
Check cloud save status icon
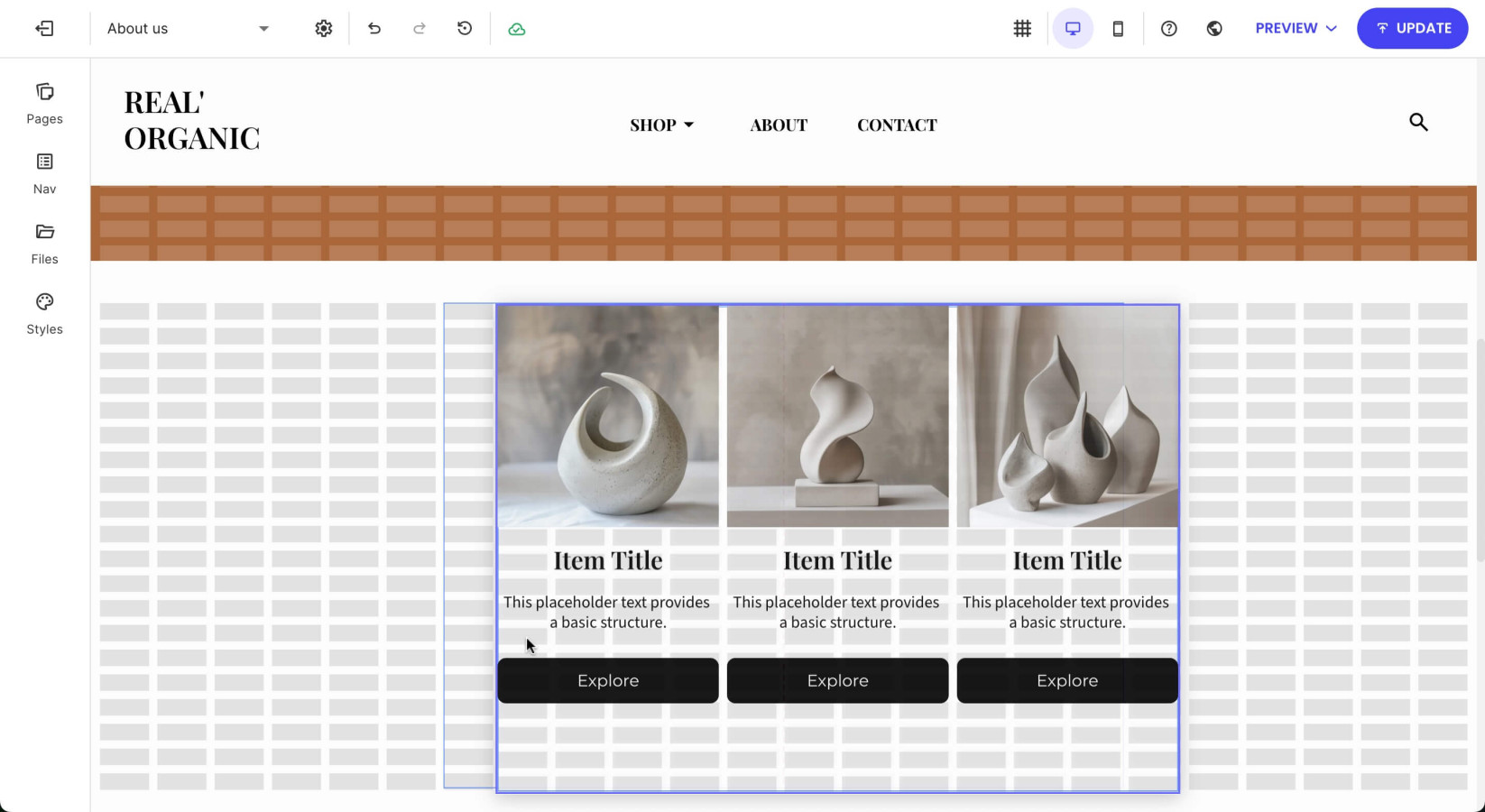coord(517,29)
